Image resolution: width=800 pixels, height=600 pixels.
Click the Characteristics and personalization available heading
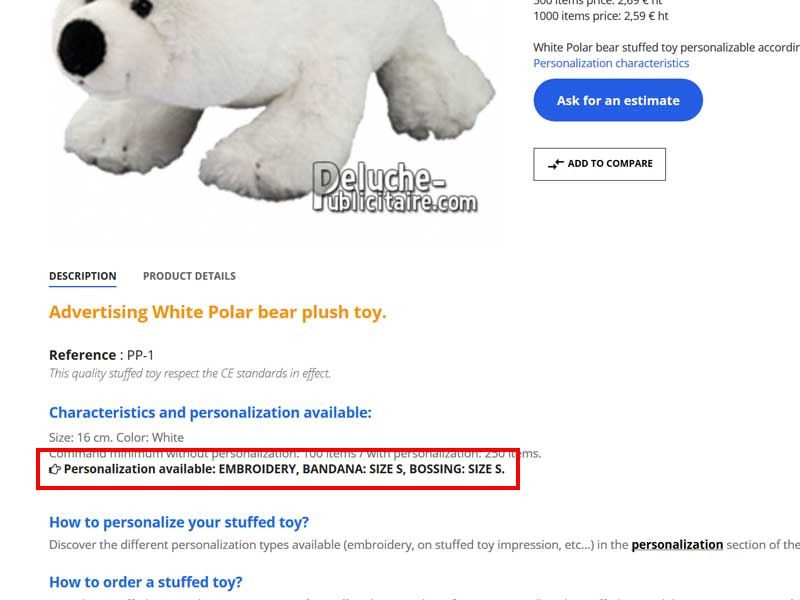tap(210, 412)
